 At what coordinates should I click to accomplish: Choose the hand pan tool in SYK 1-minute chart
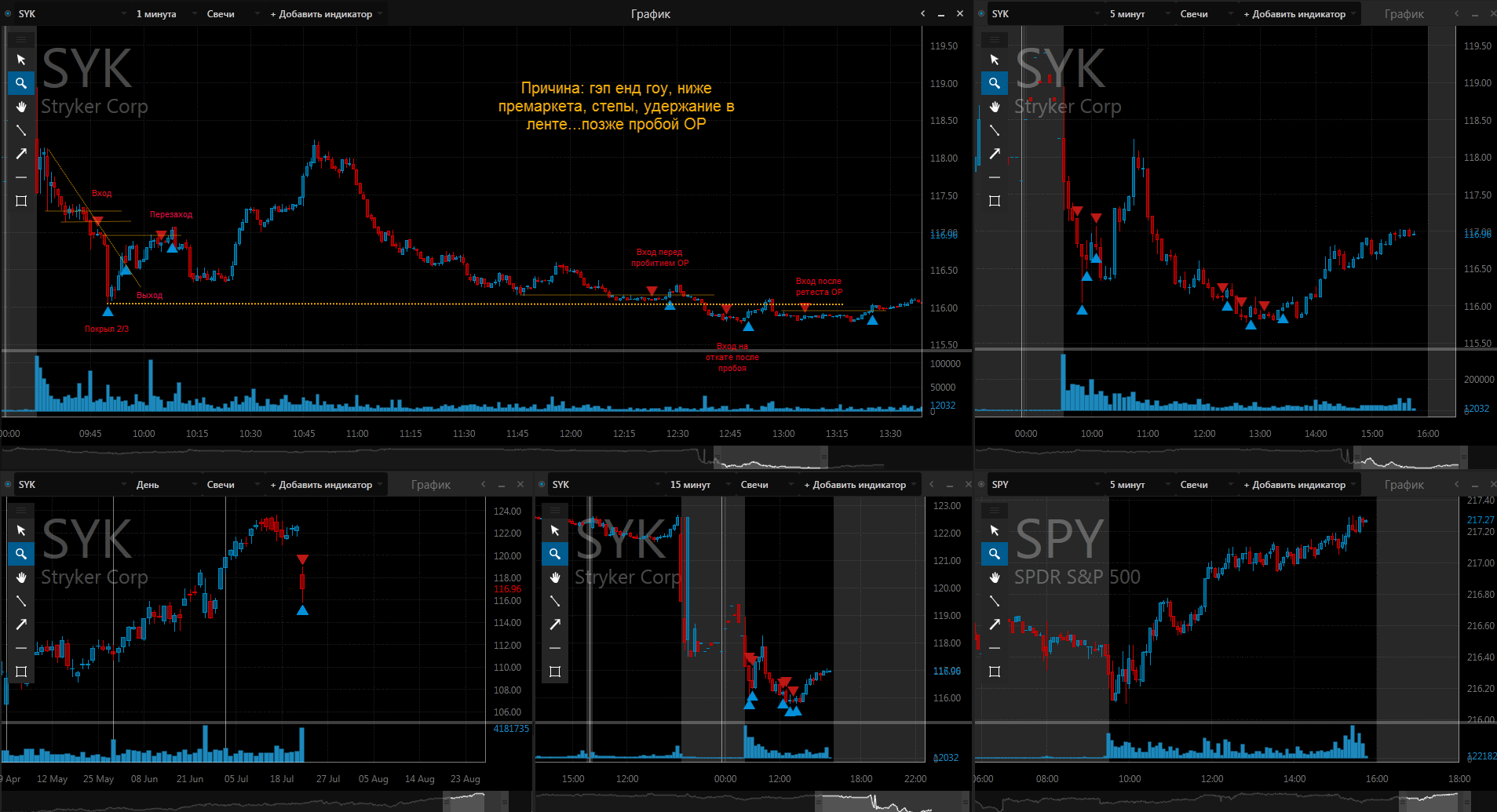21,107
